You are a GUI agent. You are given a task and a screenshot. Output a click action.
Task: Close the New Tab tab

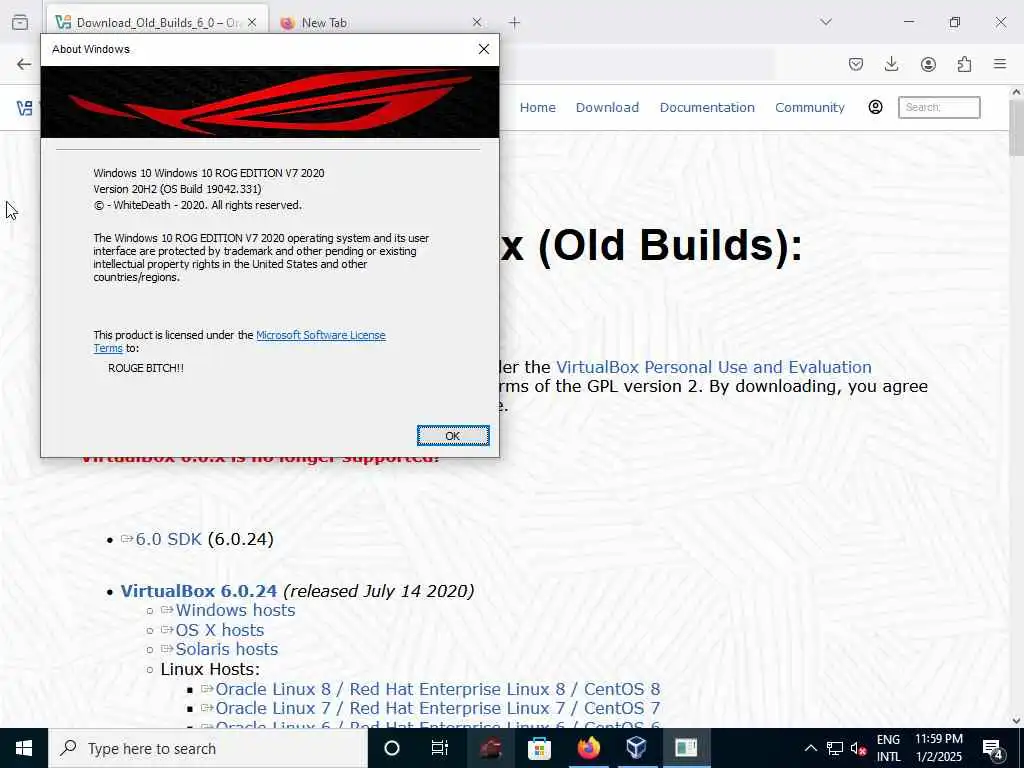point(477,23)
